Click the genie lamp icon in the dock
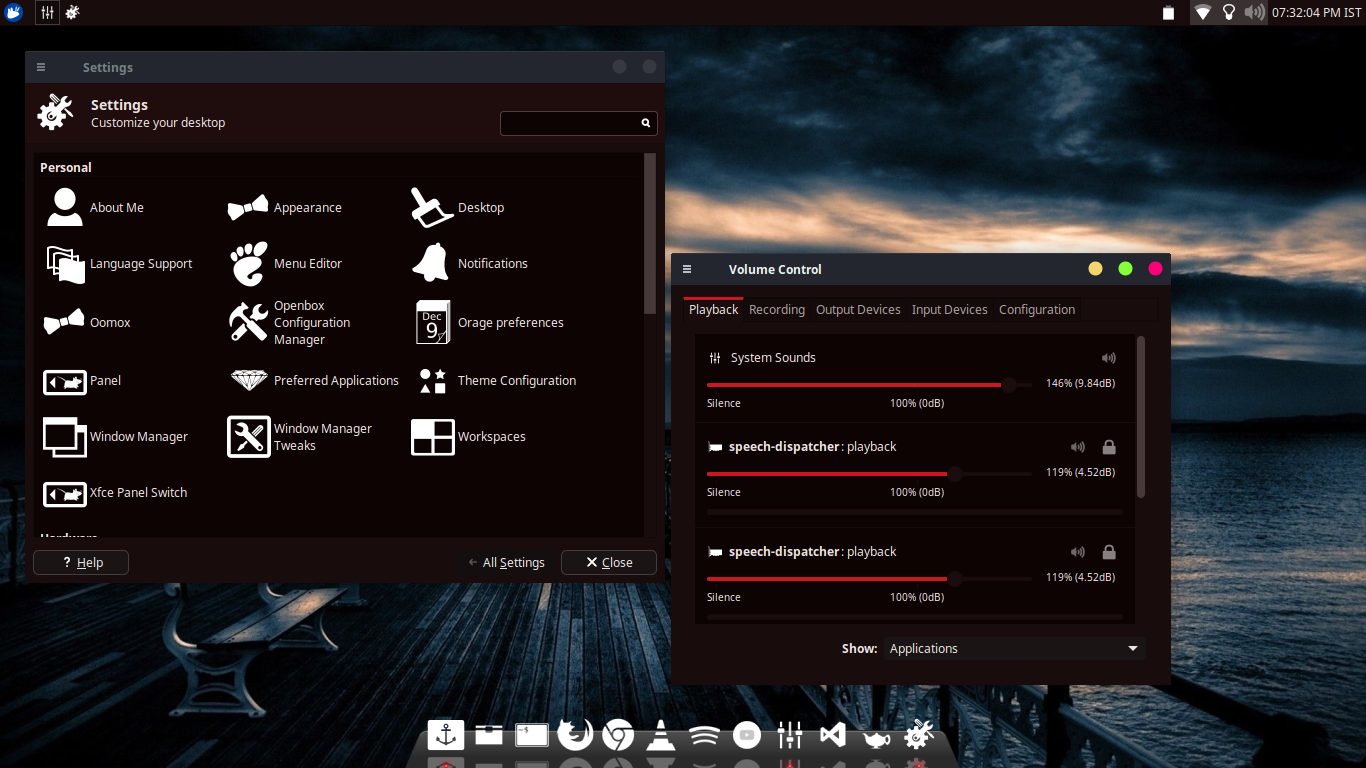The image size is (1366, 768). (x=876, y=738)
